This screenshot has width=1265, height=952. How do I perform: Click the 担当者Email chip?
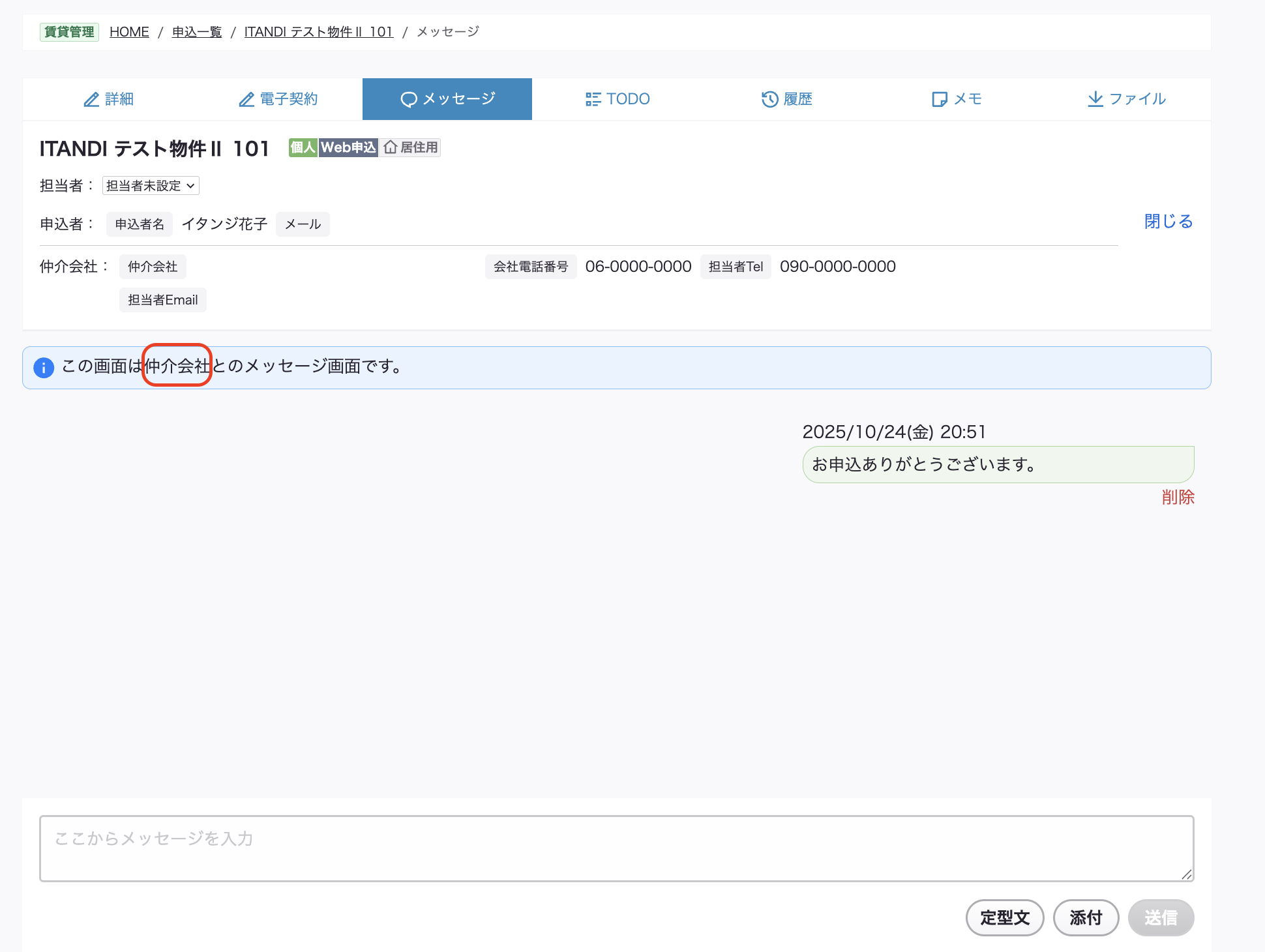(x=163, y=300)
